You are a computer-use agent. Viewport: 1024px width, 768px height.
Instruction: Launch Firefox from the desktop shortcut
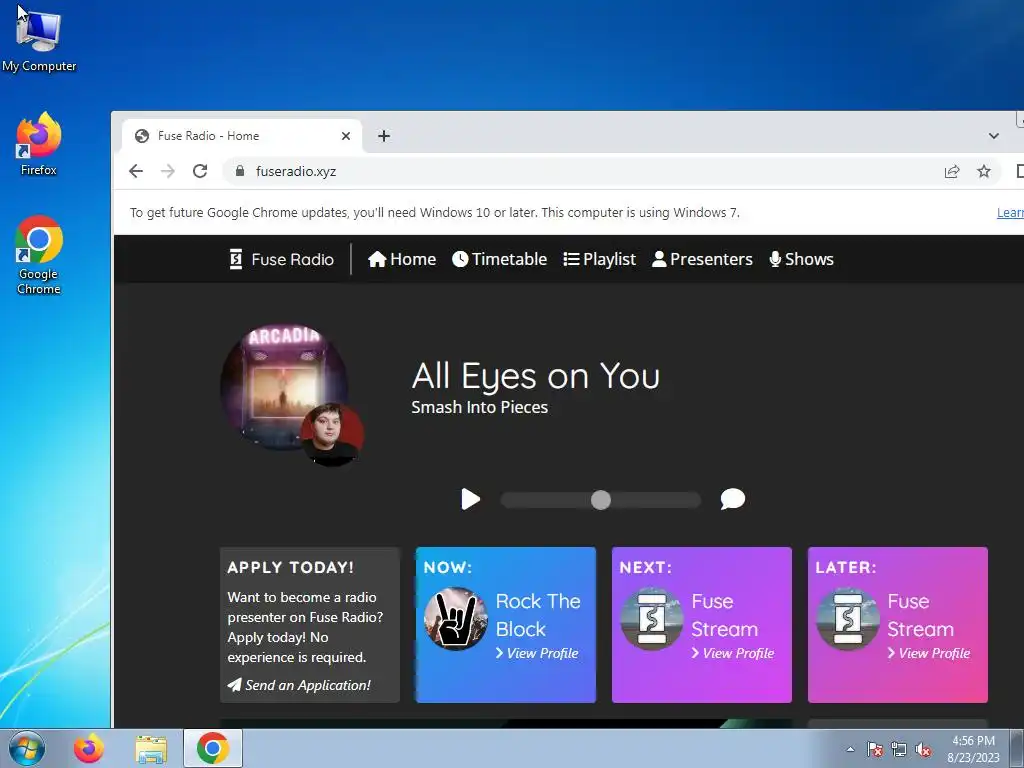(x=39, y=144)
